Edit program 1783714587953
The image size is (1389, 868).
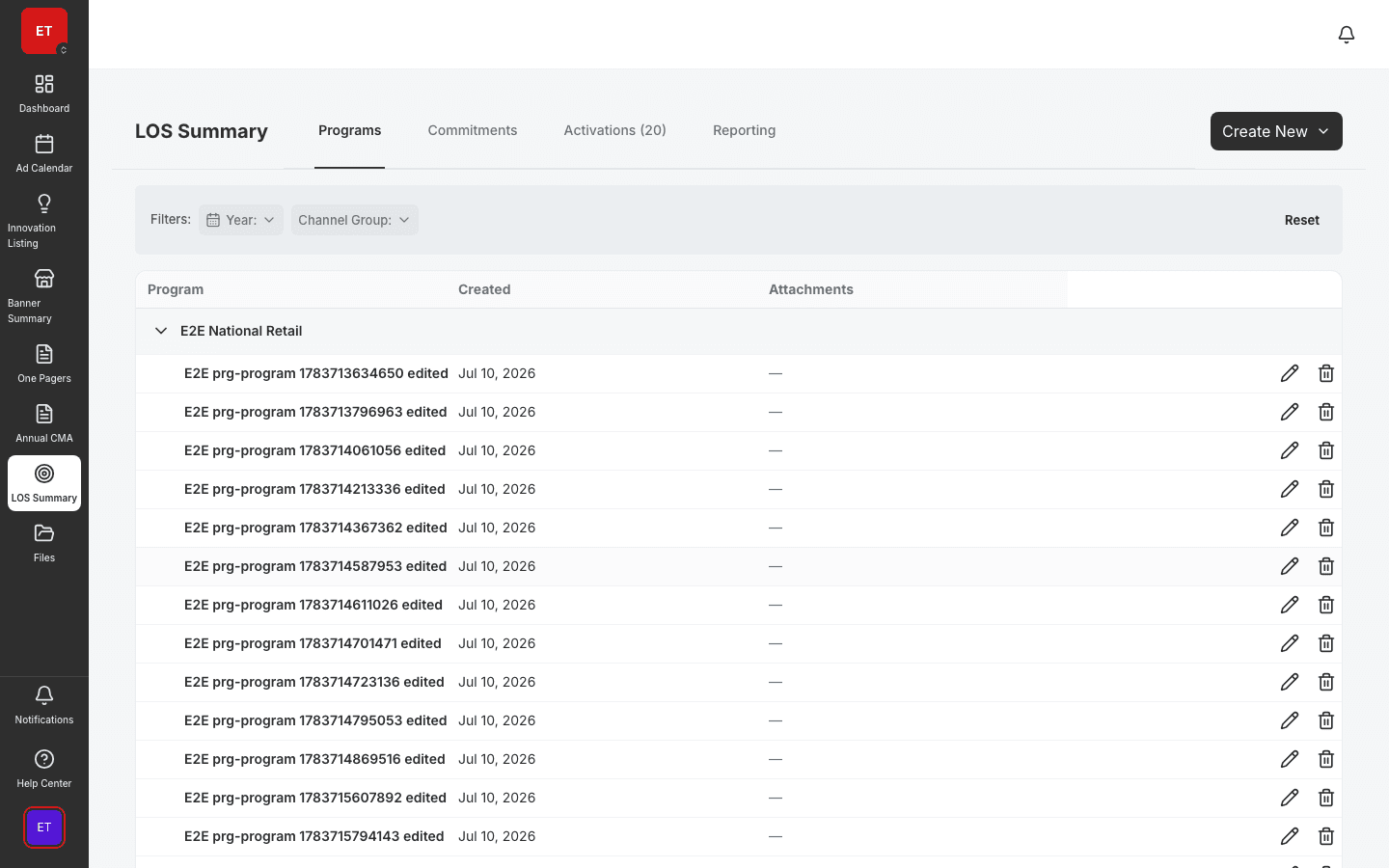pyautogui.click(x=1290, y=566)
